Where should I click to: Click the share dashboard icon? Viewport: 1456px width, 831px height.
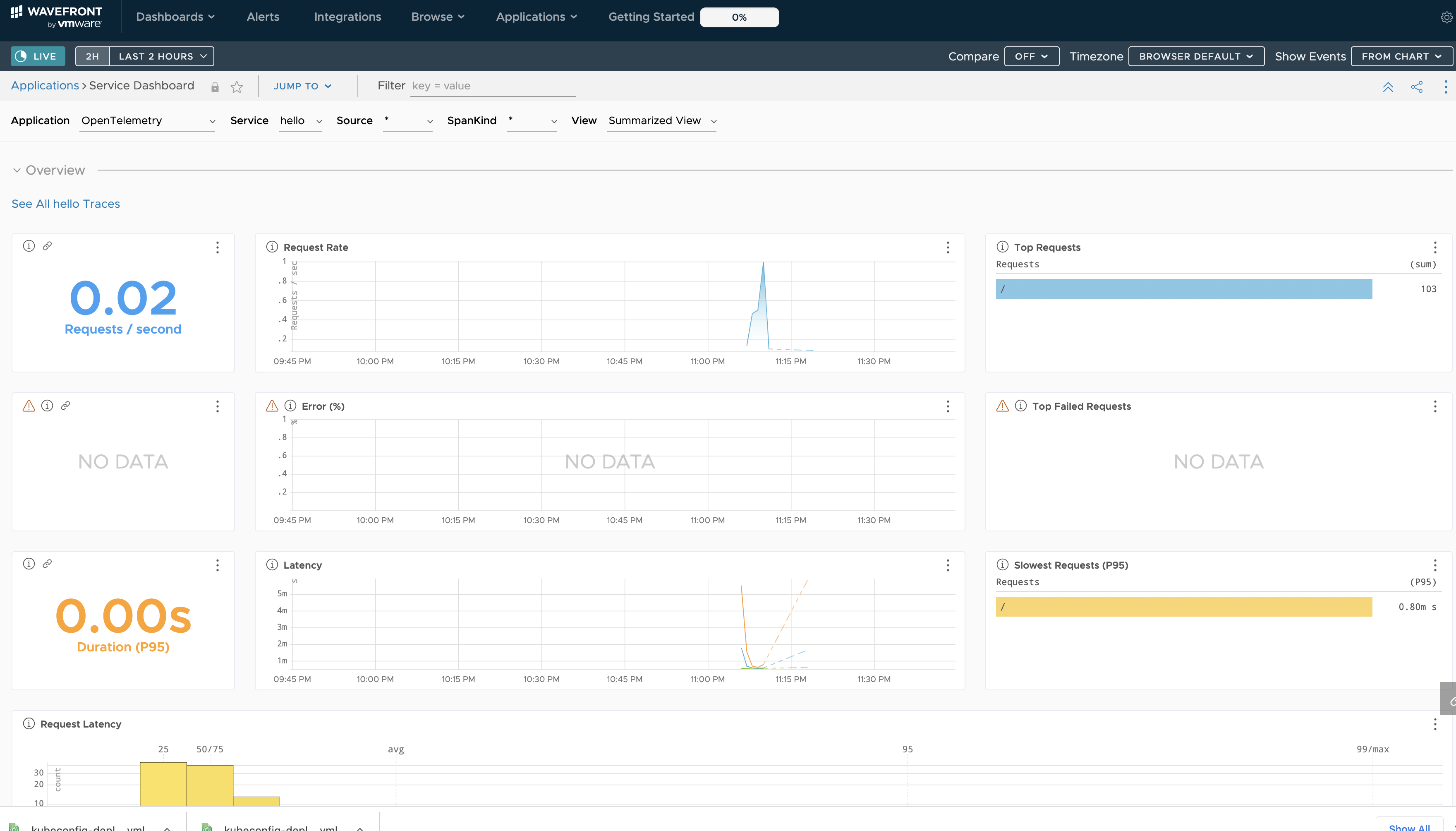(1417, 87)
